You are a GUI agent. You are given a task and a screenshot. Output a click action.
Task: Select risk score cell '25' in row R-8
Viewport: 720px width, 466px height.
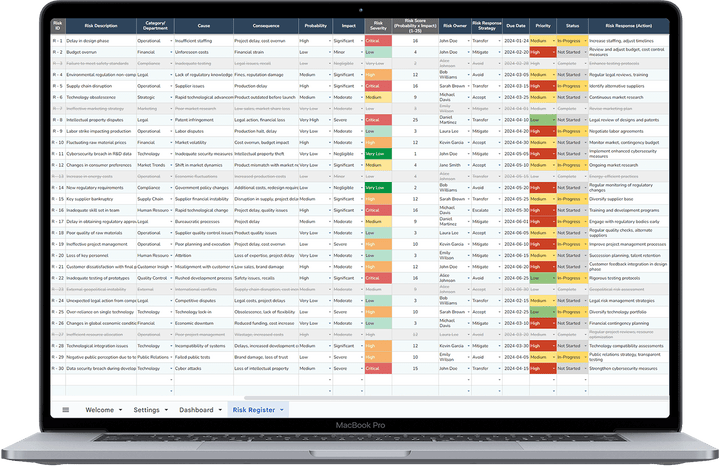415,120
